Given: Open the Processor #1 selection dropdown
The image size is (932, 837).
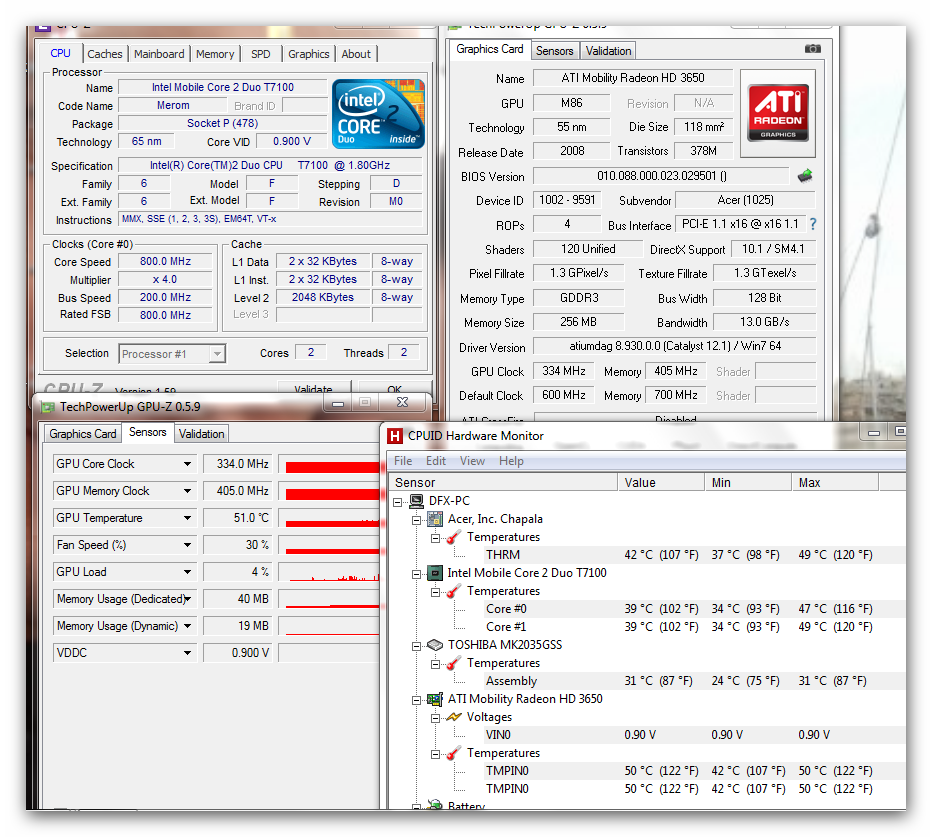Looking at the screenshot, I should point(218,354).
